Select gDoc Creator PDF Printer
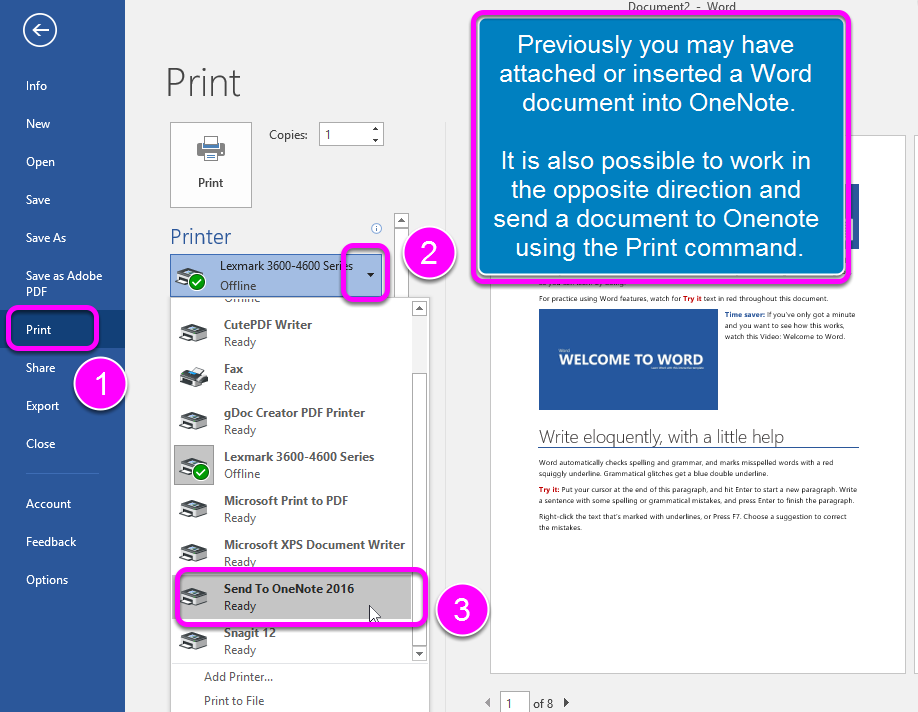918x712 pixels. pos(292,421)
